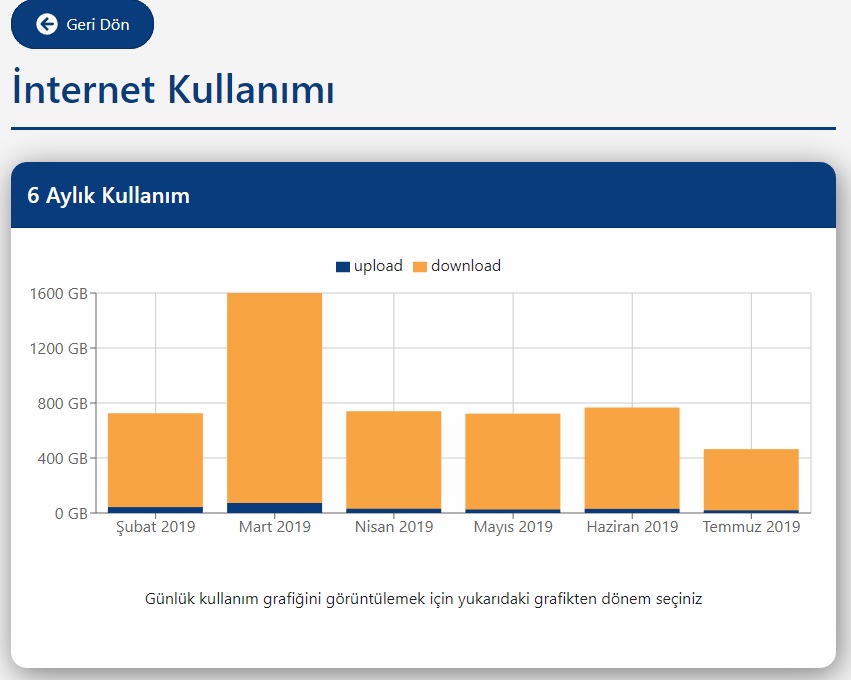Click the İnternet Kullanımı page title
The height and width of the screenshot is (680, 851).
click(x=173, y=89)
